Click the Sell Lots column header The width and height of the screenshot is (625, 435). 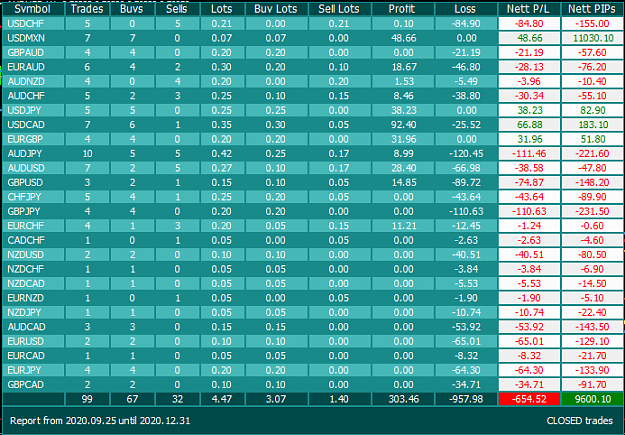point(339,9)
